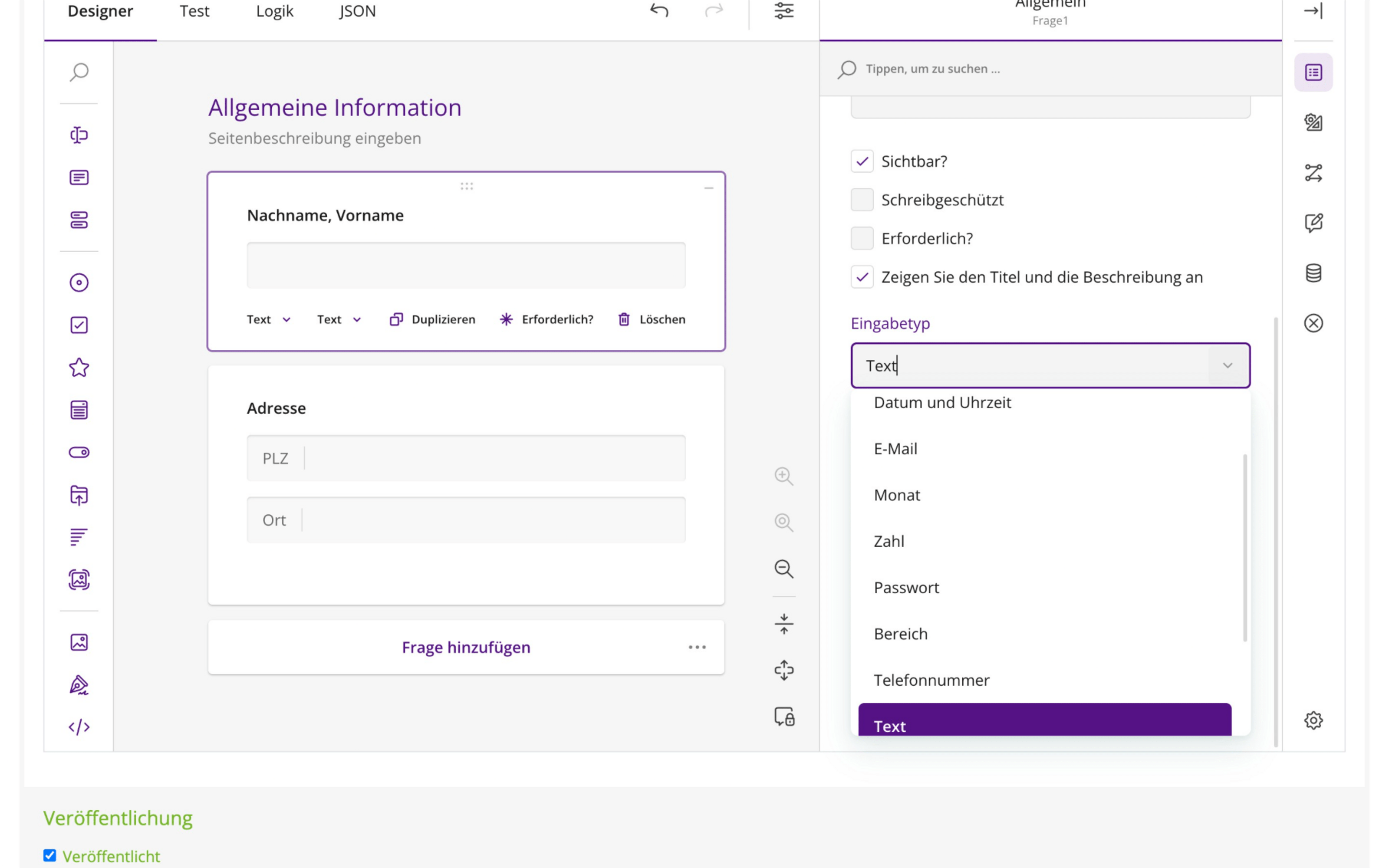
Task: Add an image element from toolbox
Action: point(79,642)
